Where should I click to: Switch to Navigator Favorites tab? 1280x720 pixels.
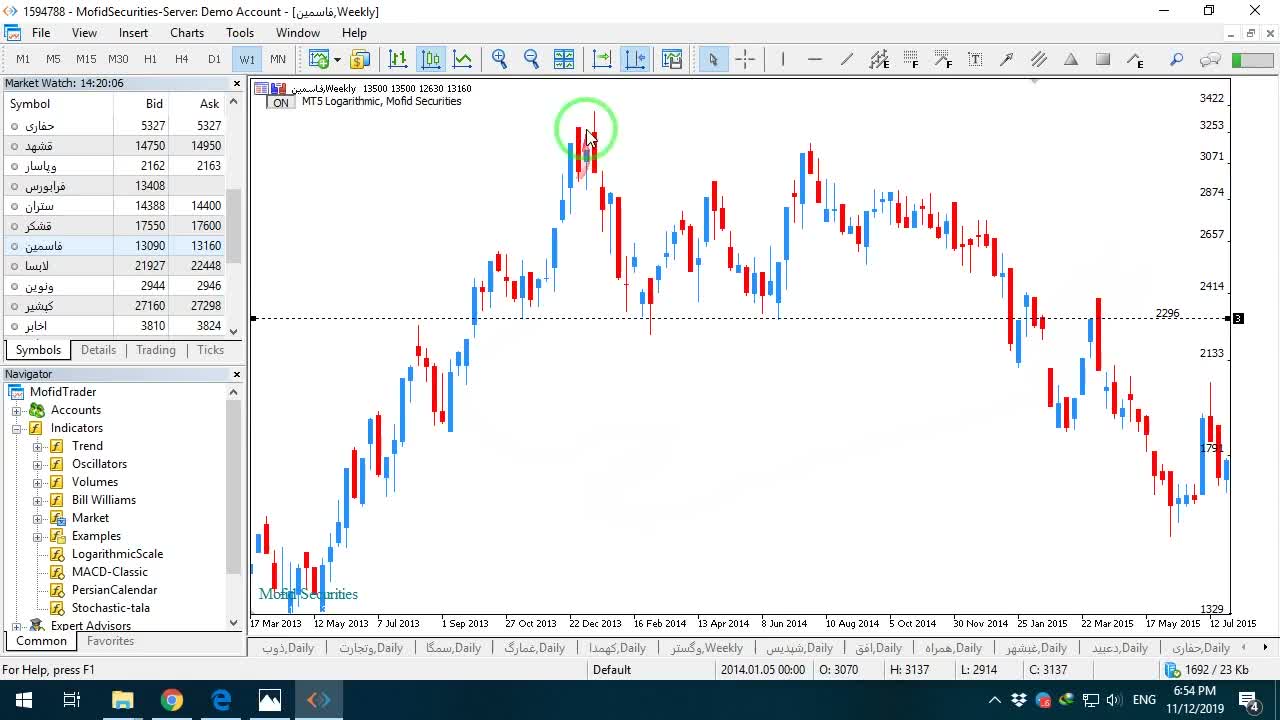(x=110, y=641)
